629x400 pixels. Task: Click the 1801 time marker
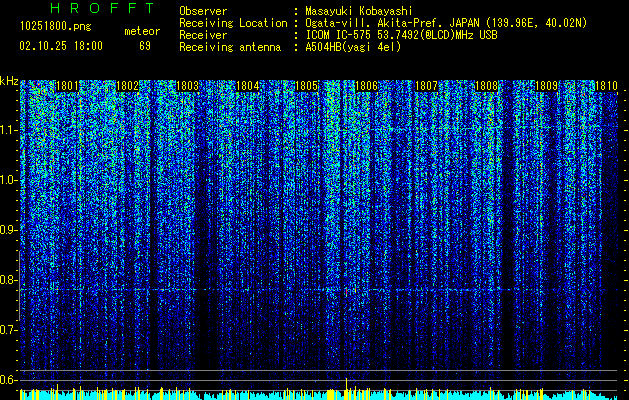click(67, 86)
